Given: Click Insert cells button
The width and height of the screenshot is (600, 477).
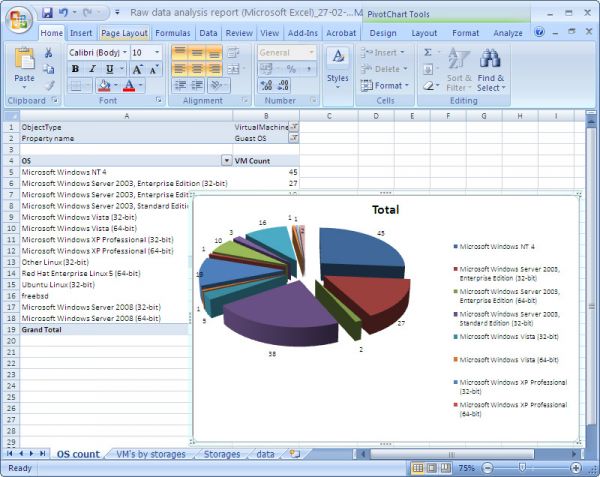Looking at the screenshot, I should tap(383, 52).
